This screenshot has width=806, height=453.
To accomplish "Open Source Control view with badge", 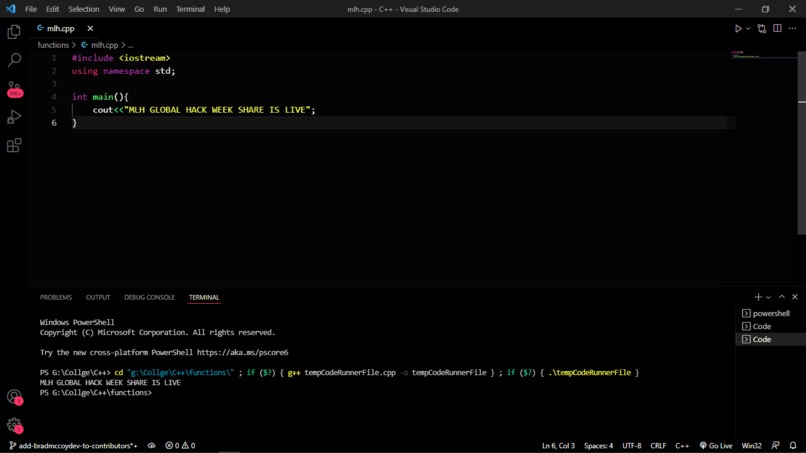I will click(14, 89).
